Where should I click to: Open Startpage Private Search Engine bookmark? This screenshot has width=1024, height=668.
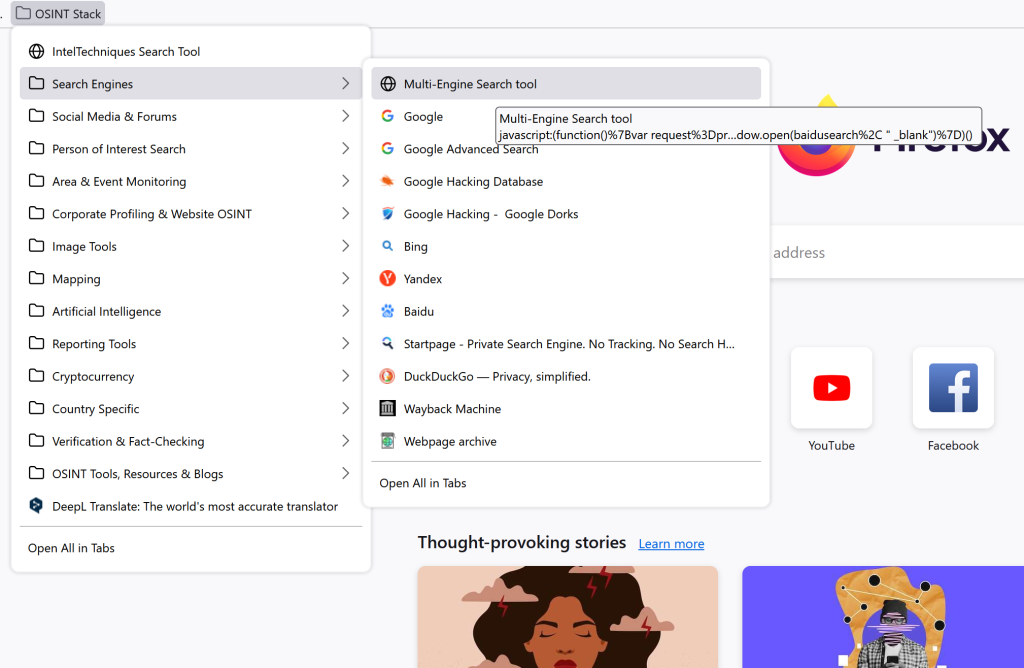566,343
